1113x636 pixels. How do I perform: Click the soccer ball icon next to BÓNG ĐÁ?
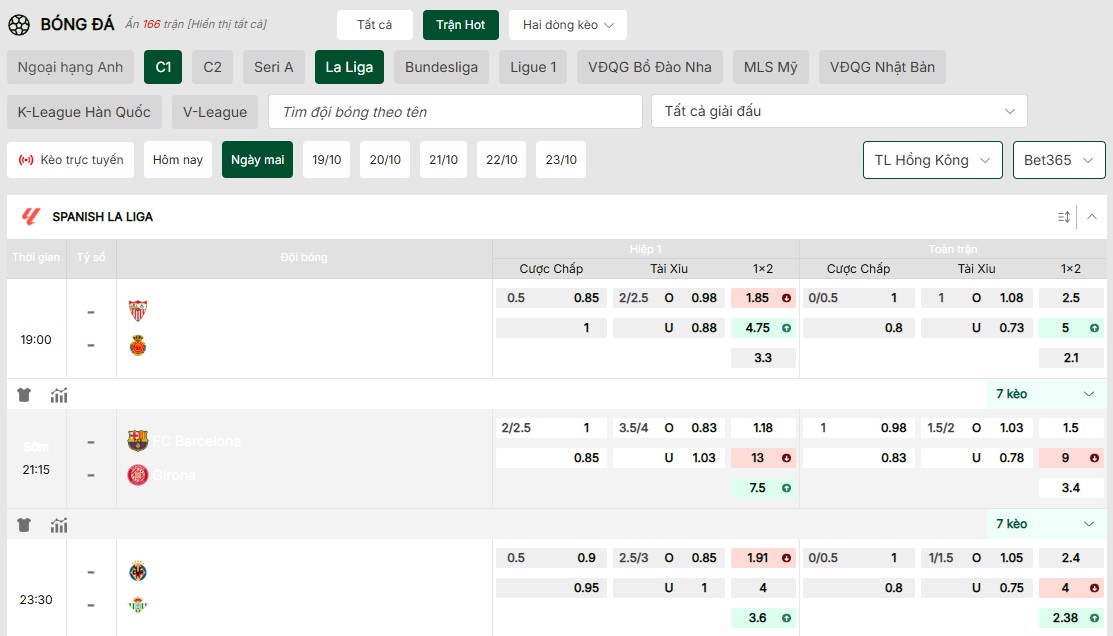tap(18, 24)
